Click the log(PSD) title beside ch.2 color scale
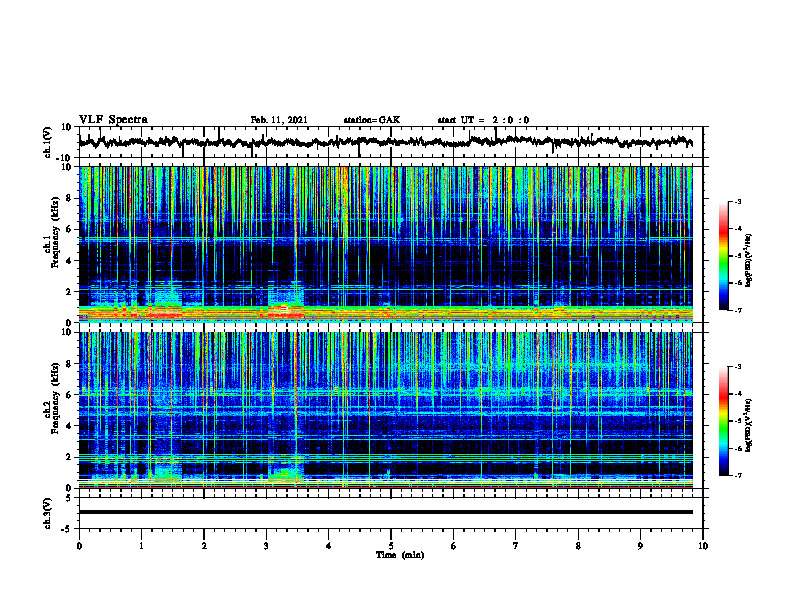 [749, 425]
